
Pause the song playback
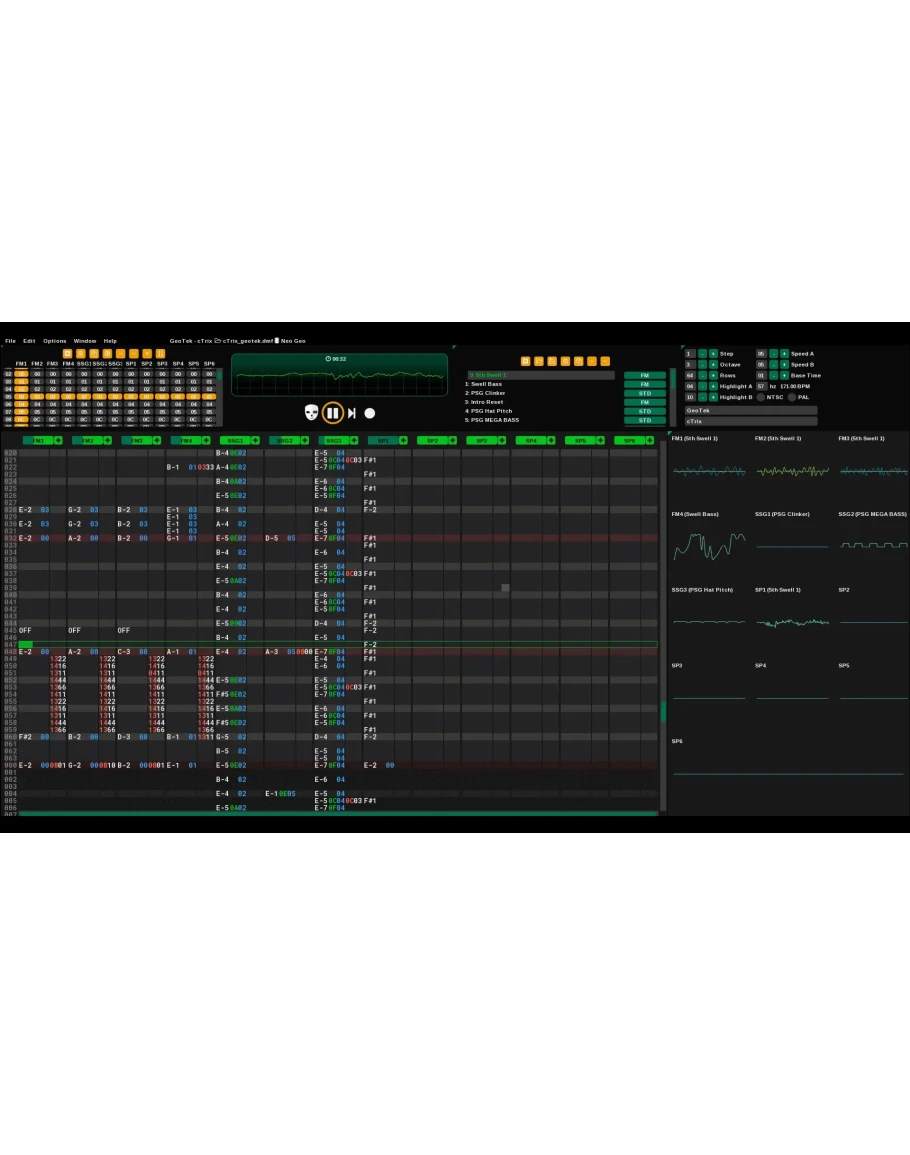[334, 413]
